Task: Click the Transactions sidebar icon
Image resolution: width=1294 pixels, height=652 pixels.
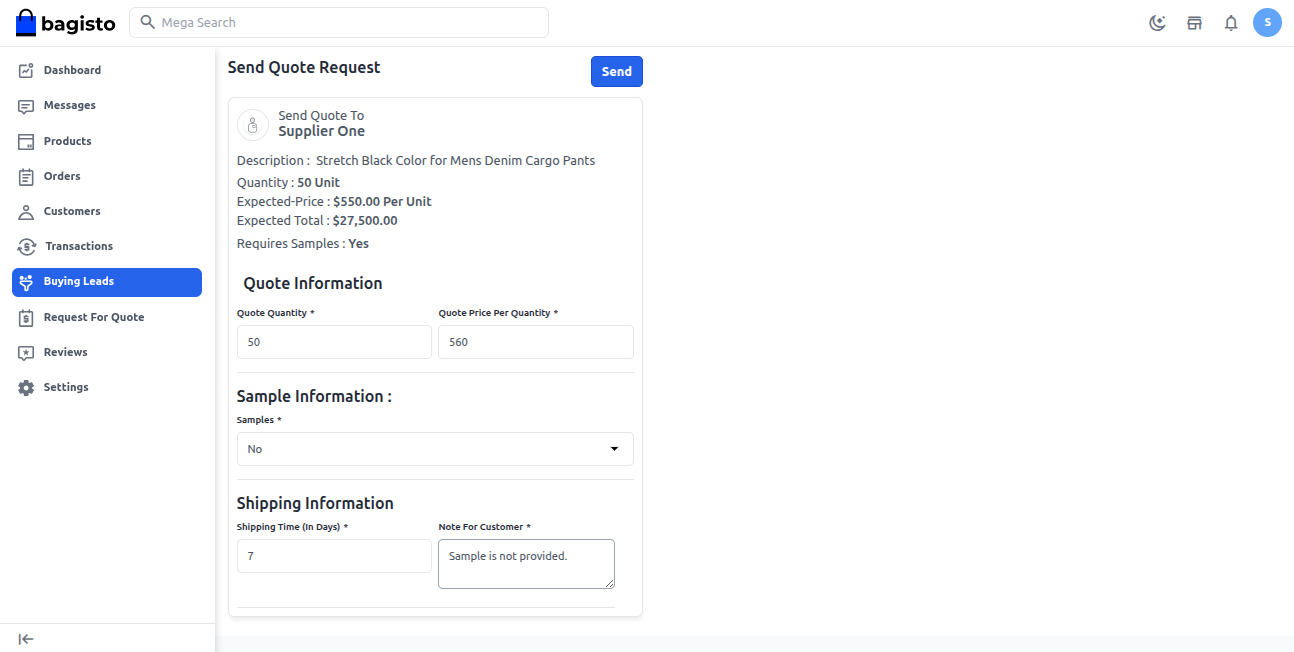Action: [x=26, y=247]
